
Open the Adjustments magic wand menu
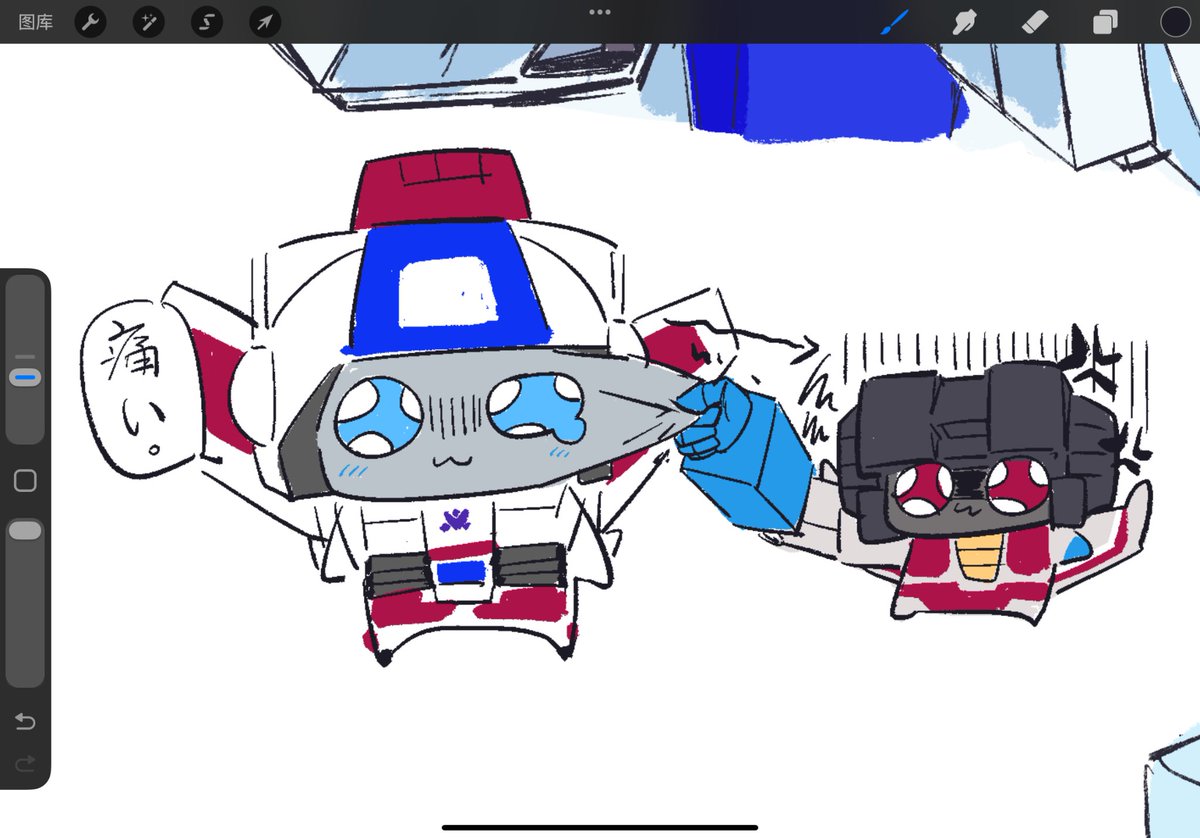click(149, 22)
